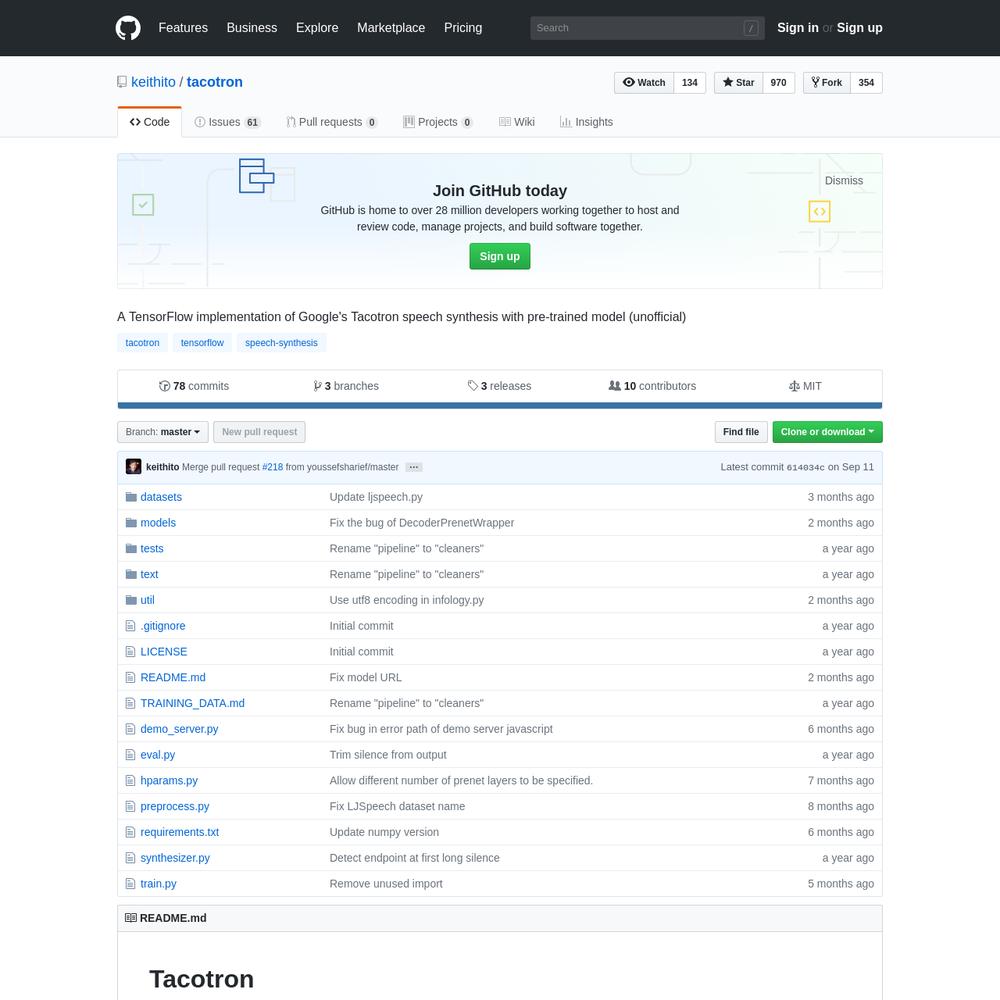Open the Issues tab

pos(227,122)
